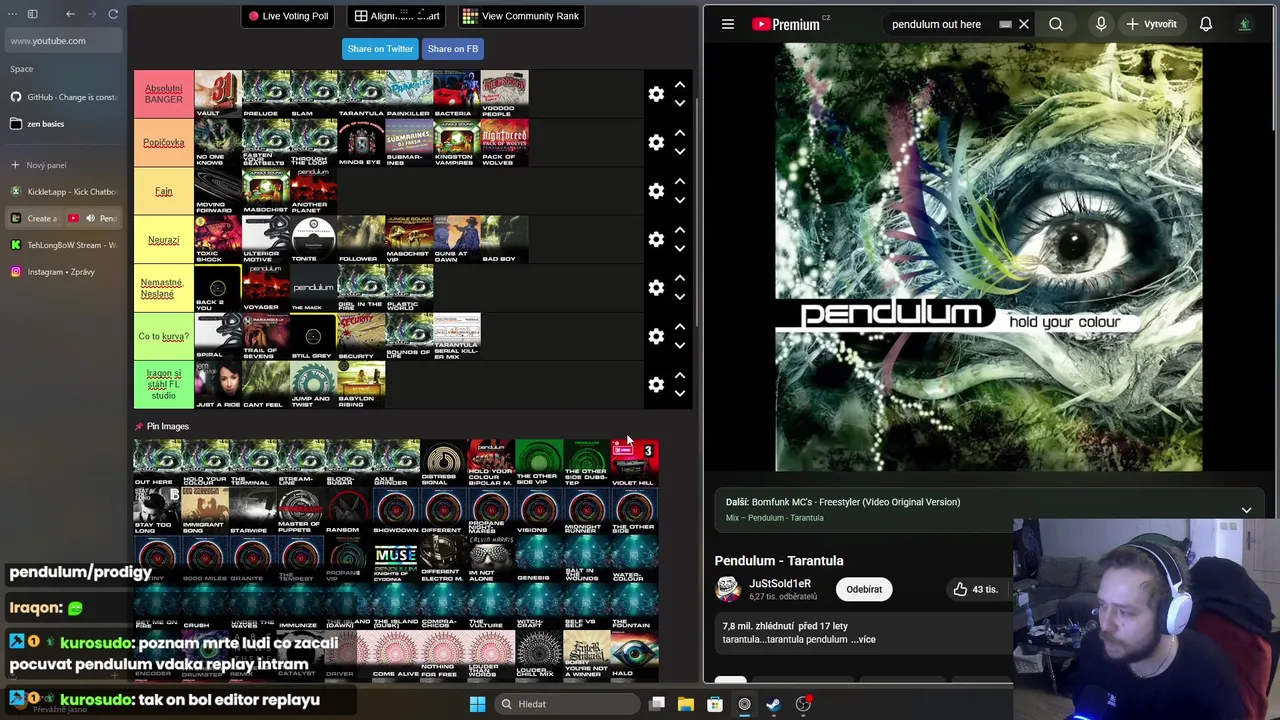Click the YouTube search magnifier button
Image resolution: width=1280 pixels, height=720 pixels.
pyautogui.click(x=1056, y=24)
